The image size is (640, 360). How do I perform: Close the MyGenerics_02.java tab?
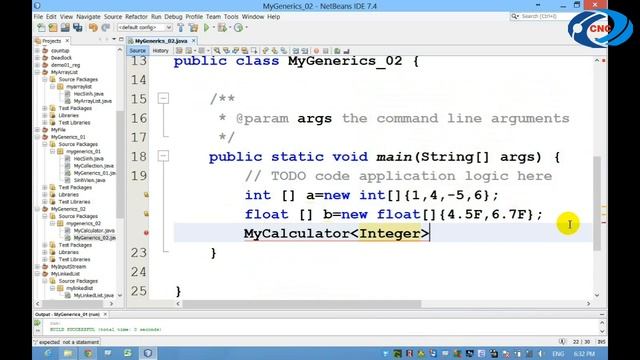[193, 41]
